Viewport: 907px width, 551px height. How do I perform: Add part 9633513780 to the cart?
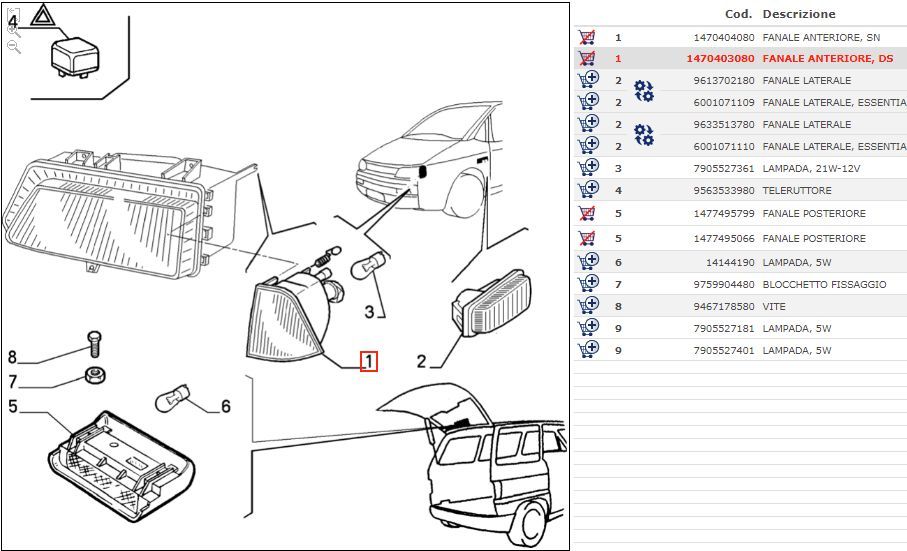(x=588, y=123)
